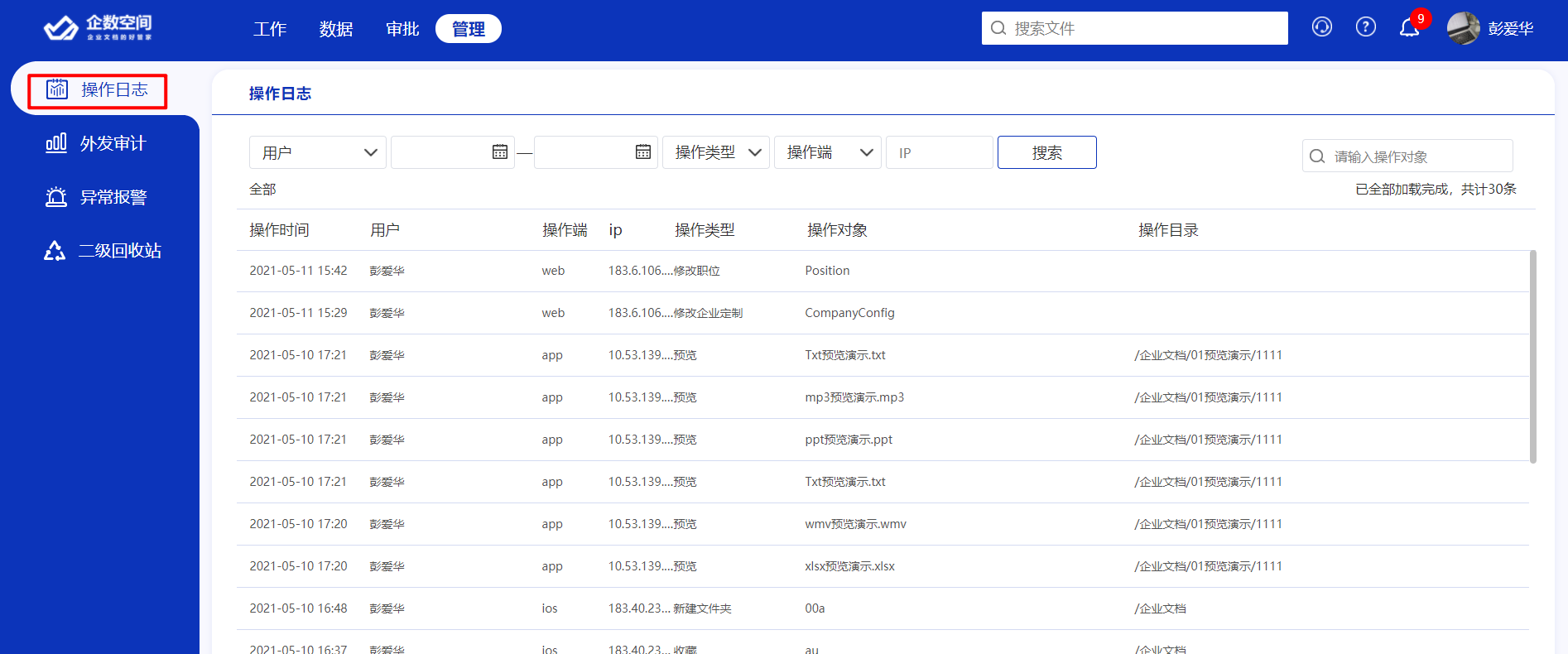The height and width of the screenshot is (654, 1568).
Task: Focus the IP input field
Action: click(940, 152)
